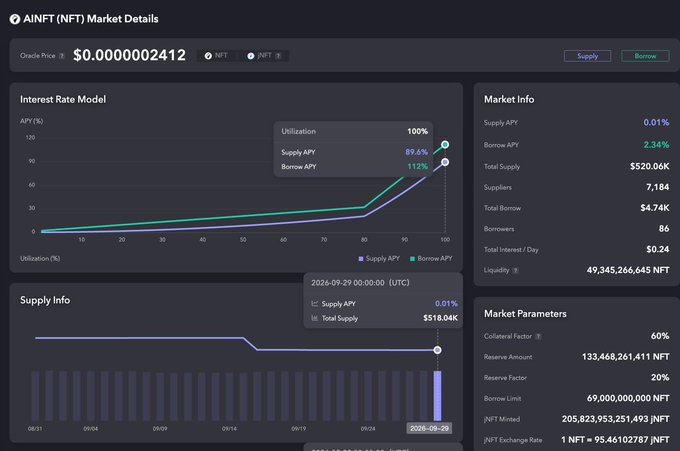Click the Utilization 100% tooltip value
Viewport: 680px width, 451px height.
[417, 131]
